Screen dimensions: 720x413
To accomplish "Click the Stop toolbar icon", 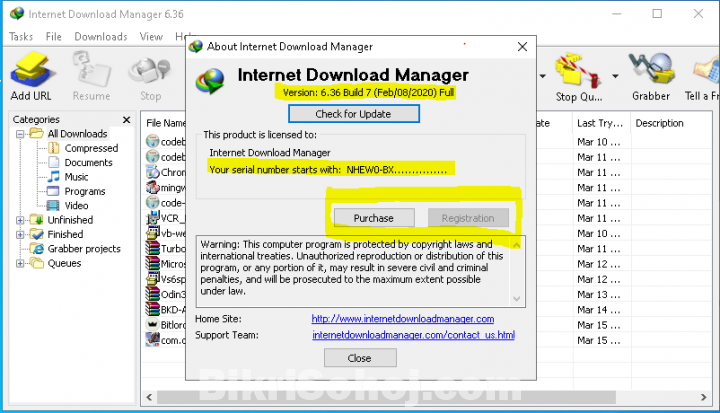I will [150, 71].
